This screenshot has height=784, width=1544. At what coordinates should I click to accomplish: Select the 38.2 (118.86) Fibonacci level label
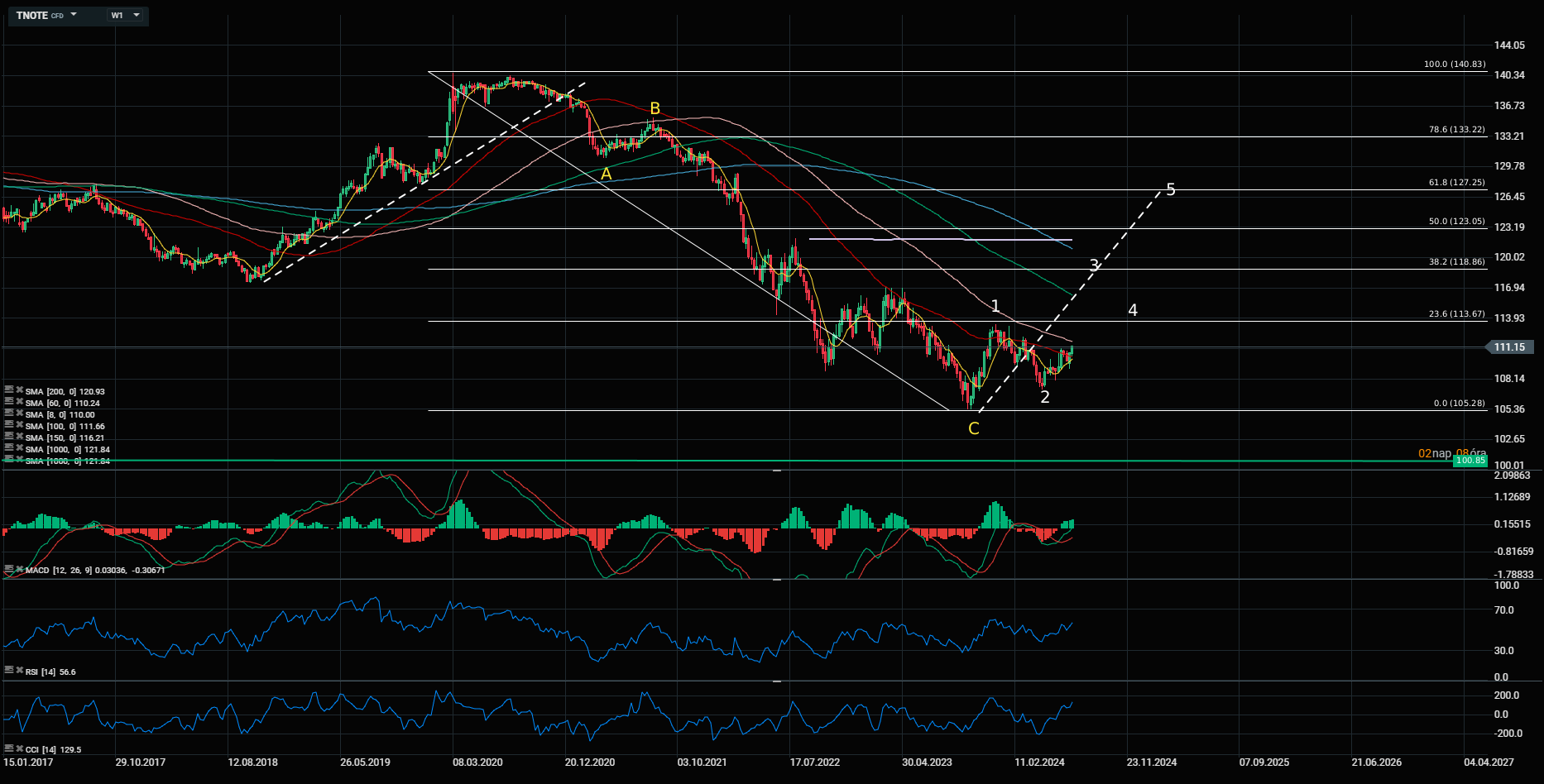[1457, 261]
